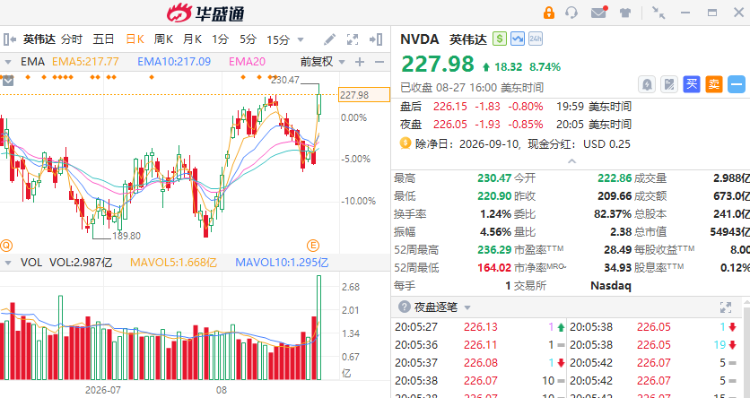Click the orange 卖 sell button
750x398 pixels.
714,85
